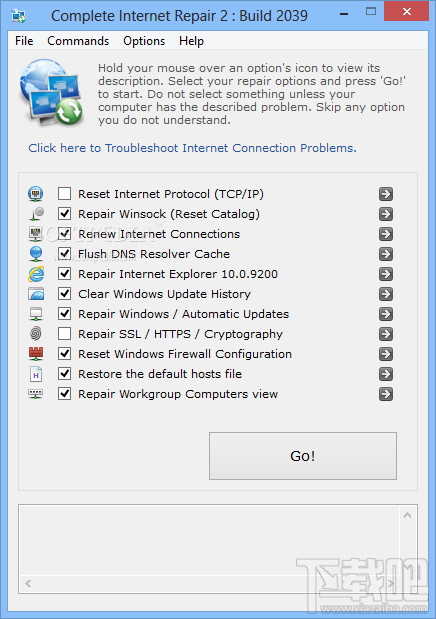Screen dimensions: 436x619
Task: Enable Repair SSL / HTTPS / Cryptography checkbox
Action: click(64, 334)
